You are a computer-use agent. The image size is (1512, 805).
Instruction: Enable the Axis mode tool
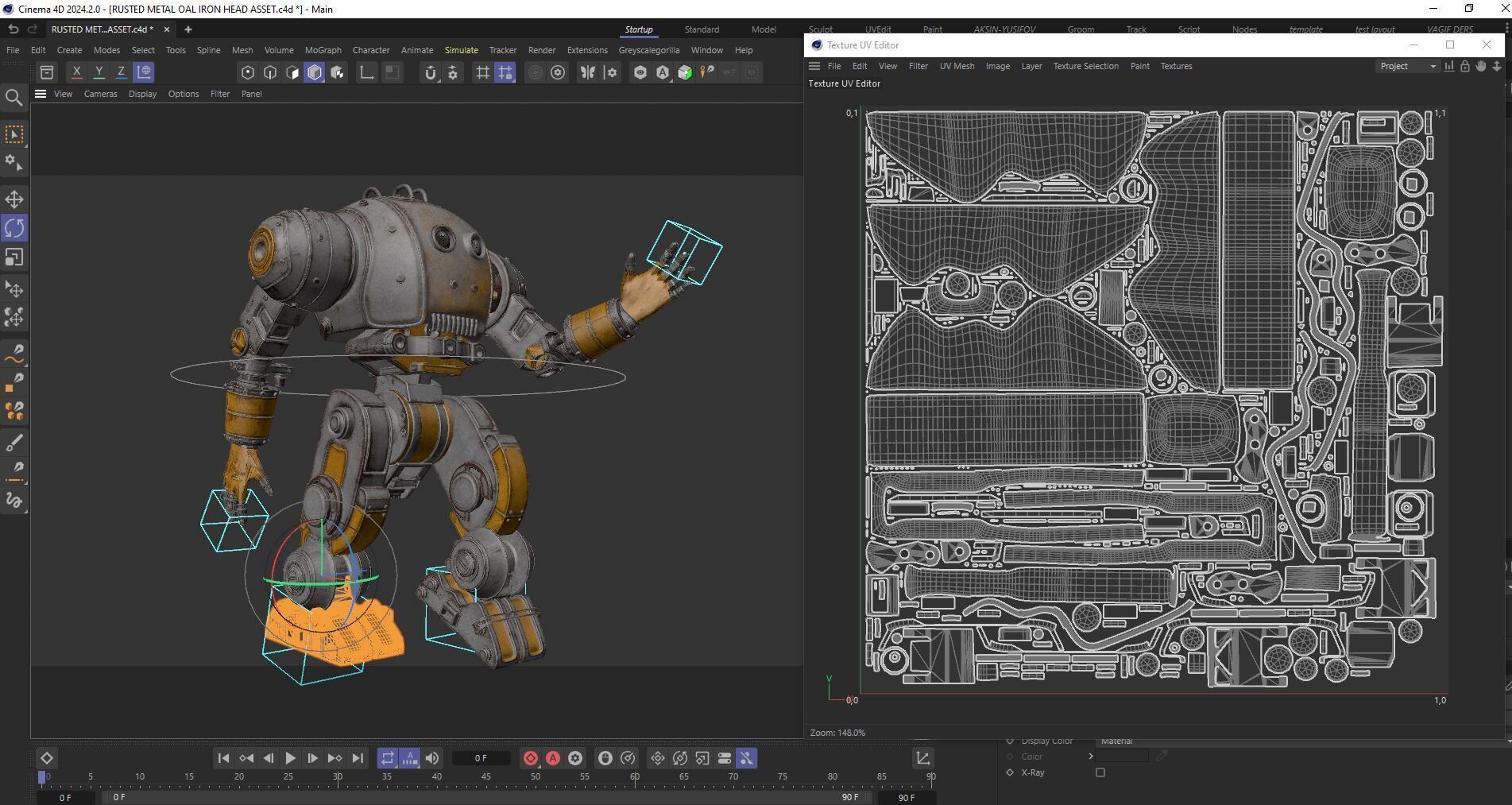point(366,72)
